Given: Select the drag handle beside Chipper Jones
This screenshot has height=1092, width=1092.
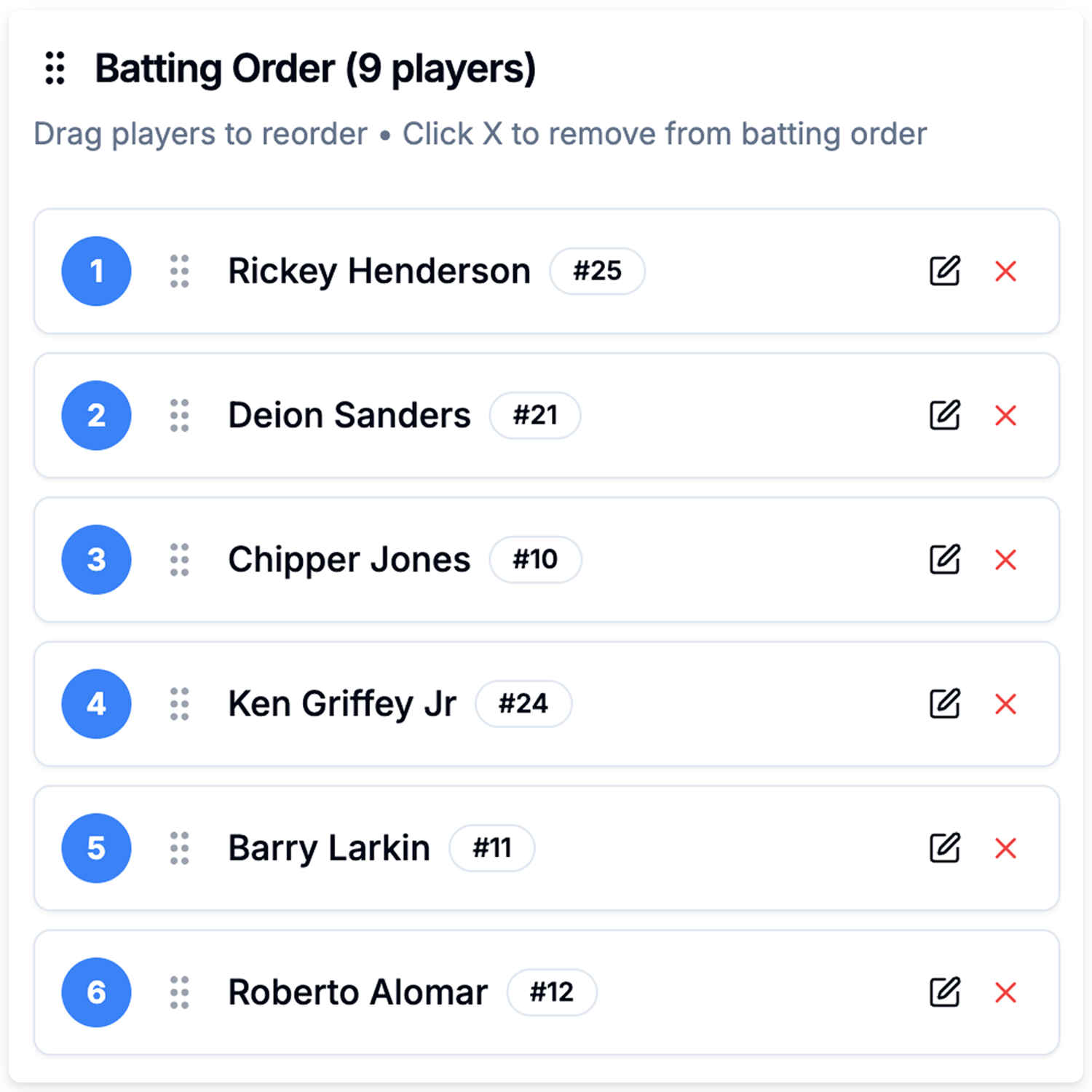Looking at the screenshot, I should click(180, 560).
